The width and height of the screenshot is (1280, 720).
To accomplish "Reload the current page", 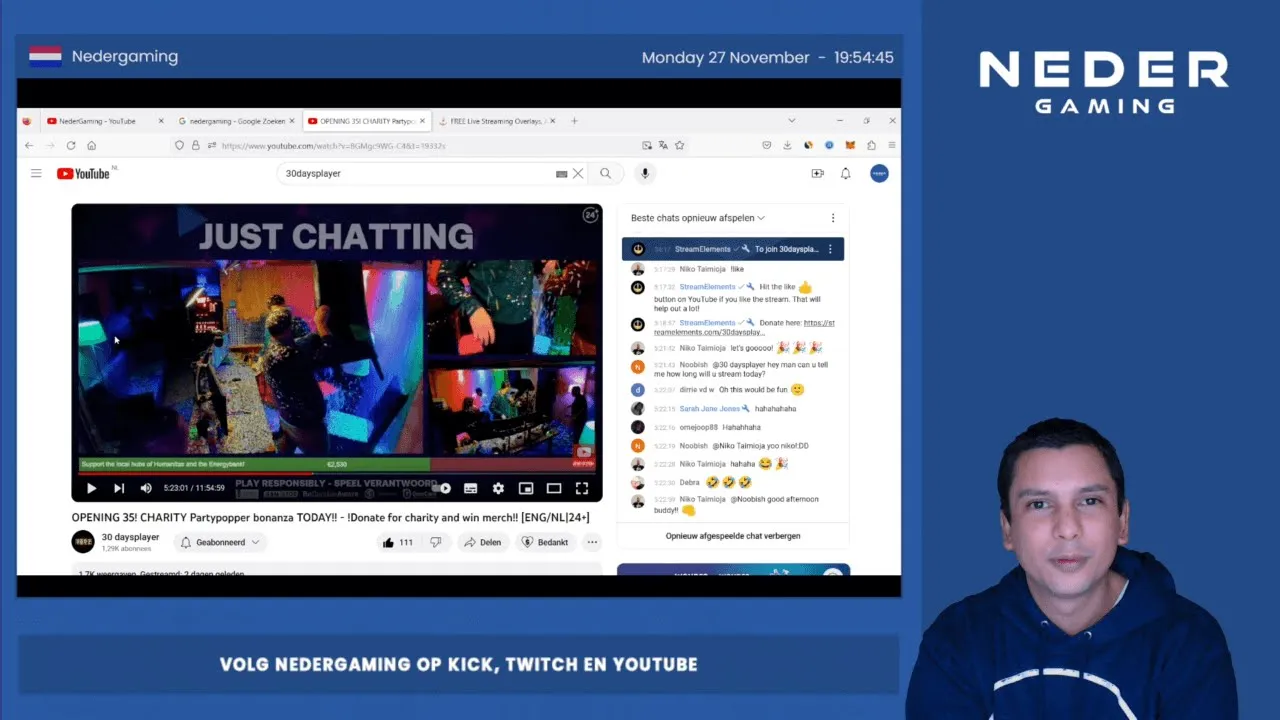I will point(71,145).
